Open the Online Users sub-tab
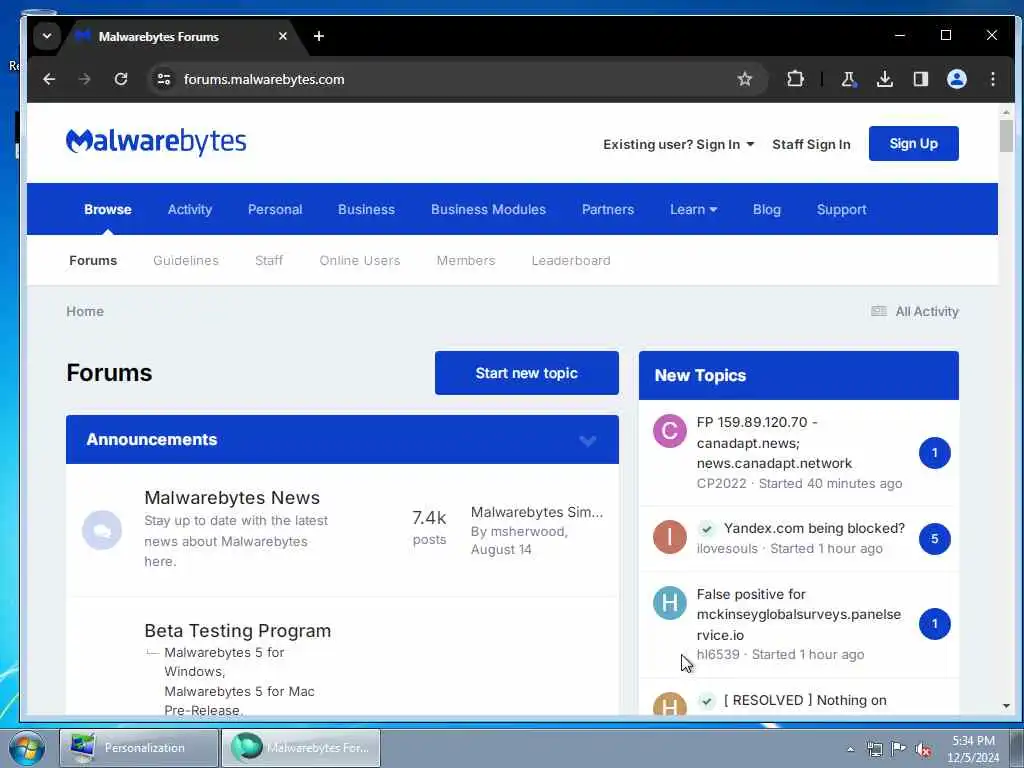Viewport: 1024px width, 768px height. [360, 260]
